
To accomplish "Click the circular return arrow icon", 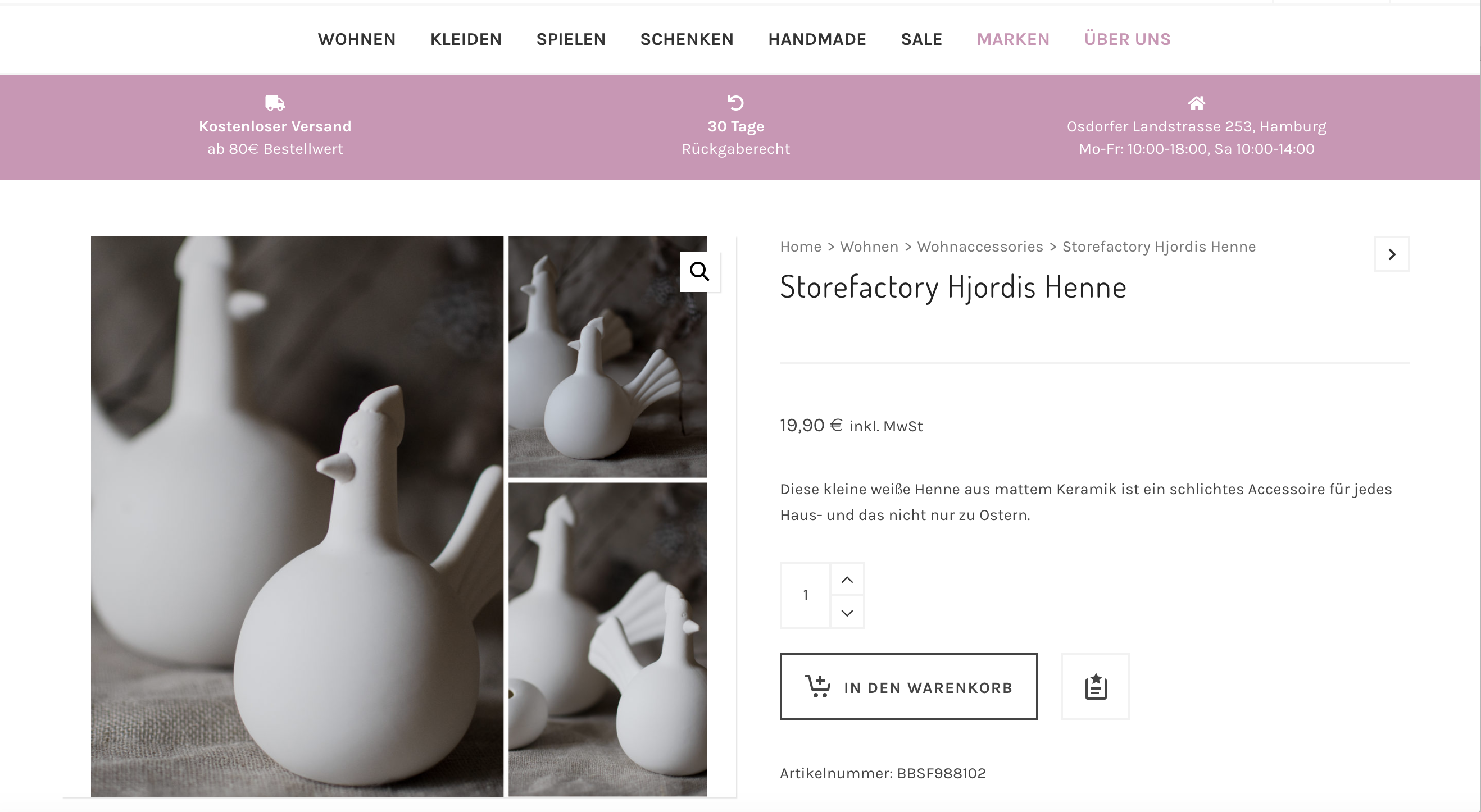I will click(736, 102).
